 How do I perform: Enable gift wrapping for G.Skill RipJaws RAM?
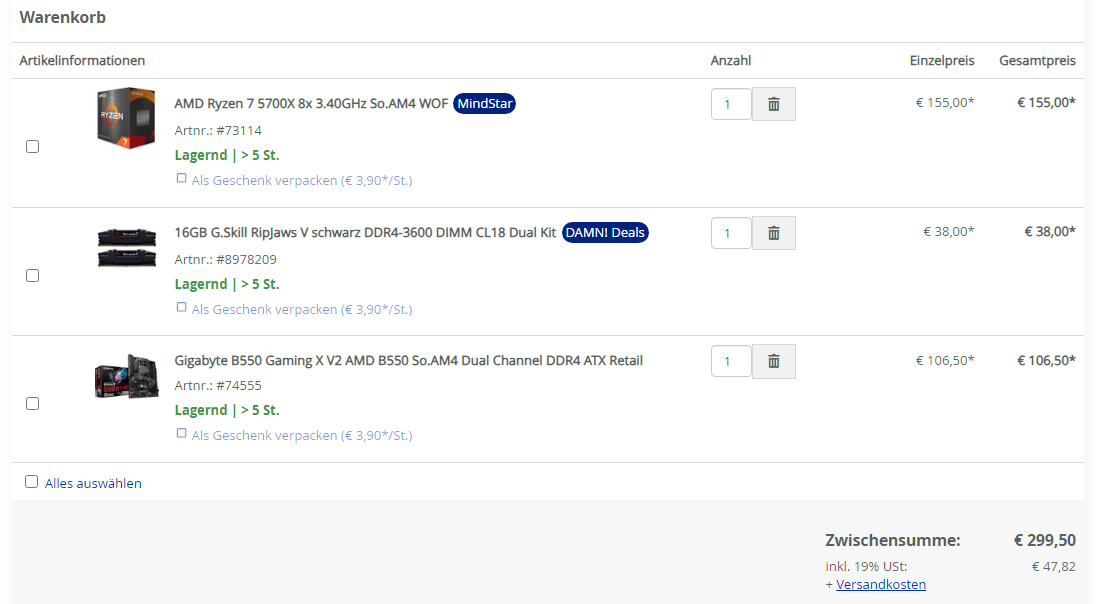[x=181, y=307]
